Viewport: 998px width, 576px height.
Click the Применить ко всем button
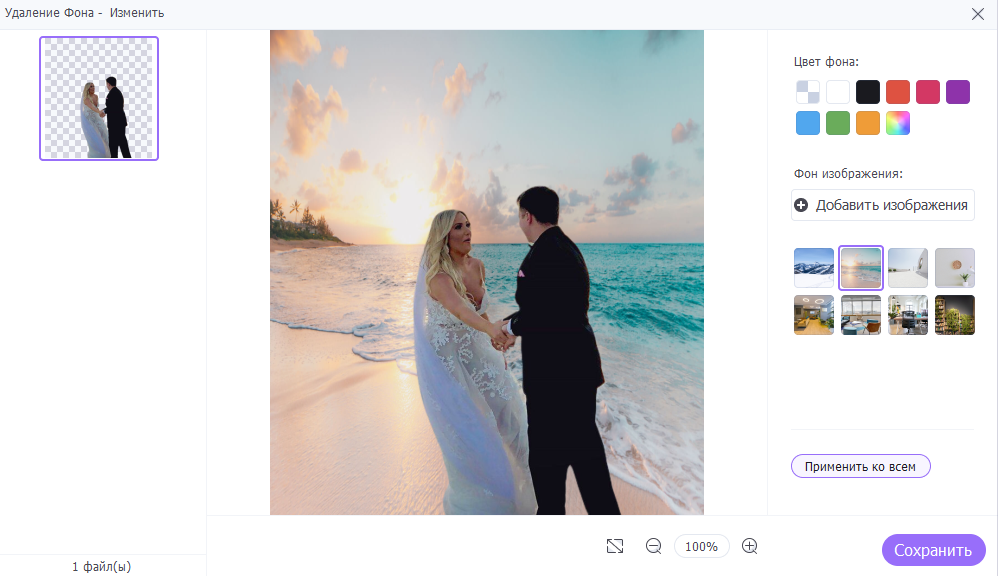coord(861,466)
